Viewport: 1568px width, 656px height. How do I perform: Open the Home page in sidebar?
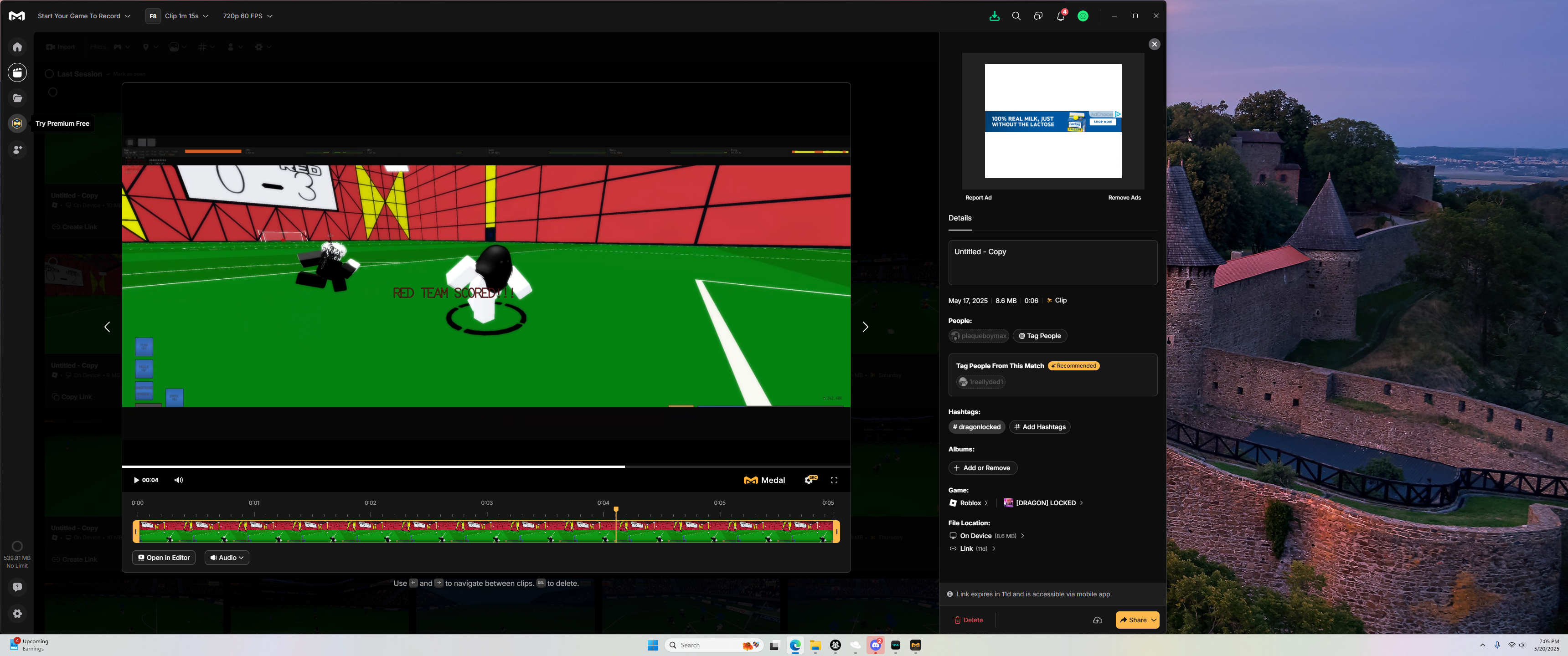pos(17,47)
